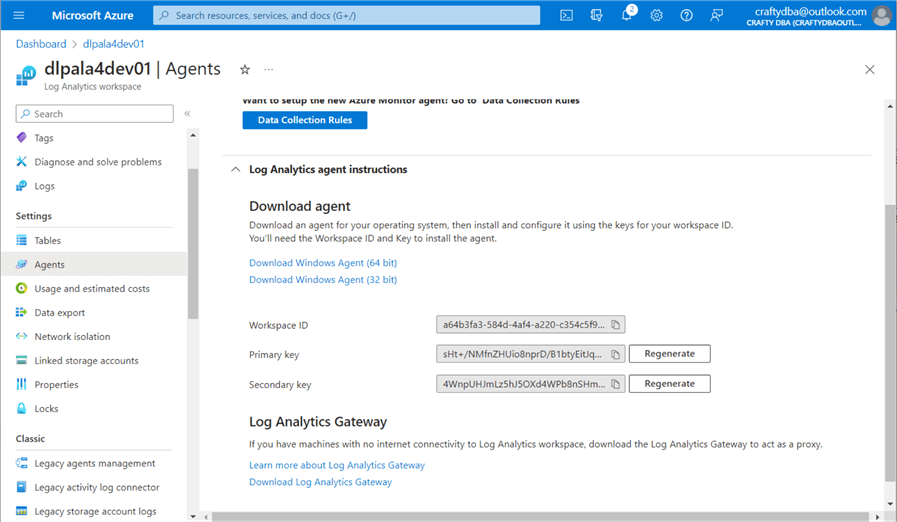Open Legacy storage account logs
This screenshot has width=897, height=522.
pos(94,511)
